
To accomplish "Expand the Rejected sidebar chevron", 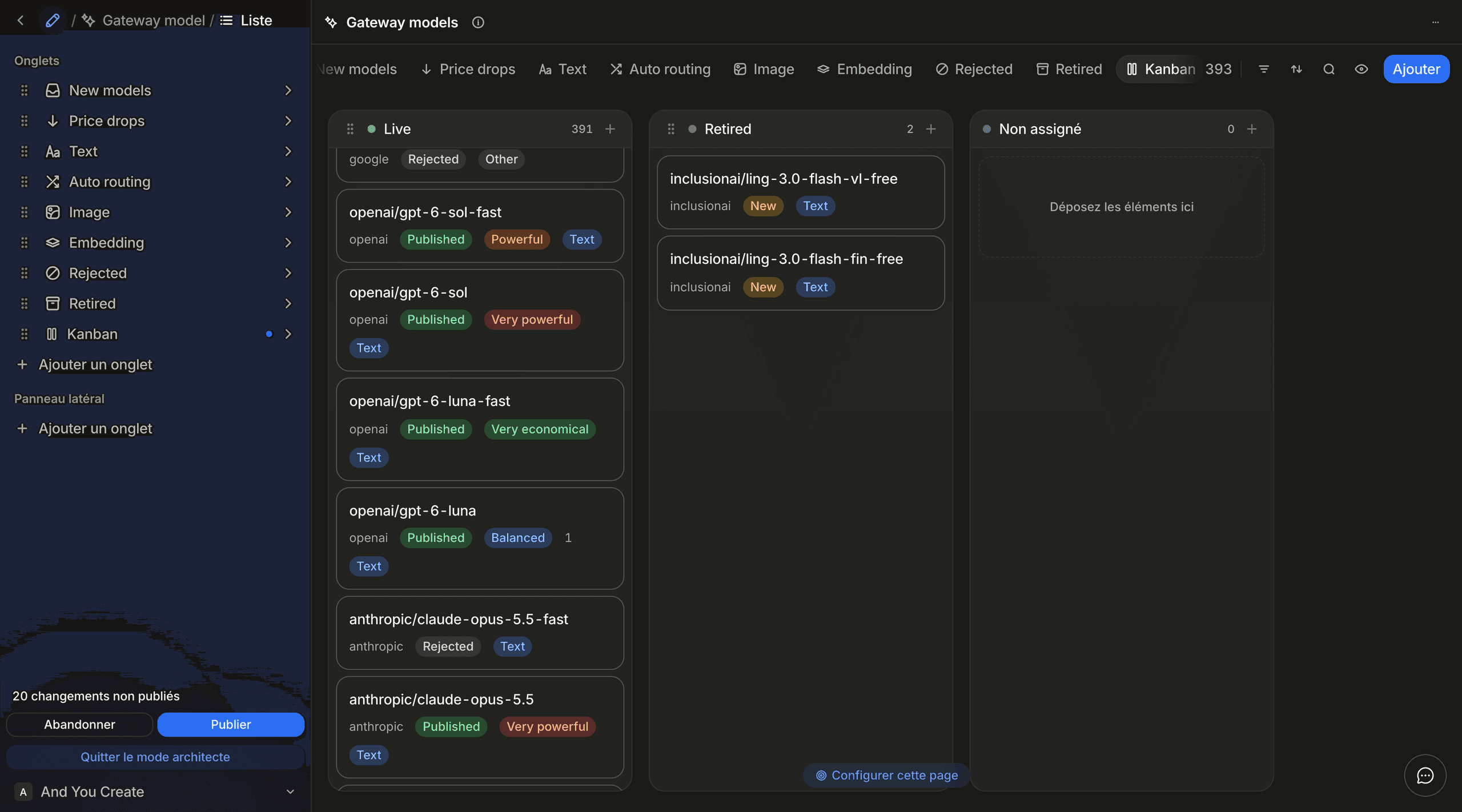I will [288, 273].
